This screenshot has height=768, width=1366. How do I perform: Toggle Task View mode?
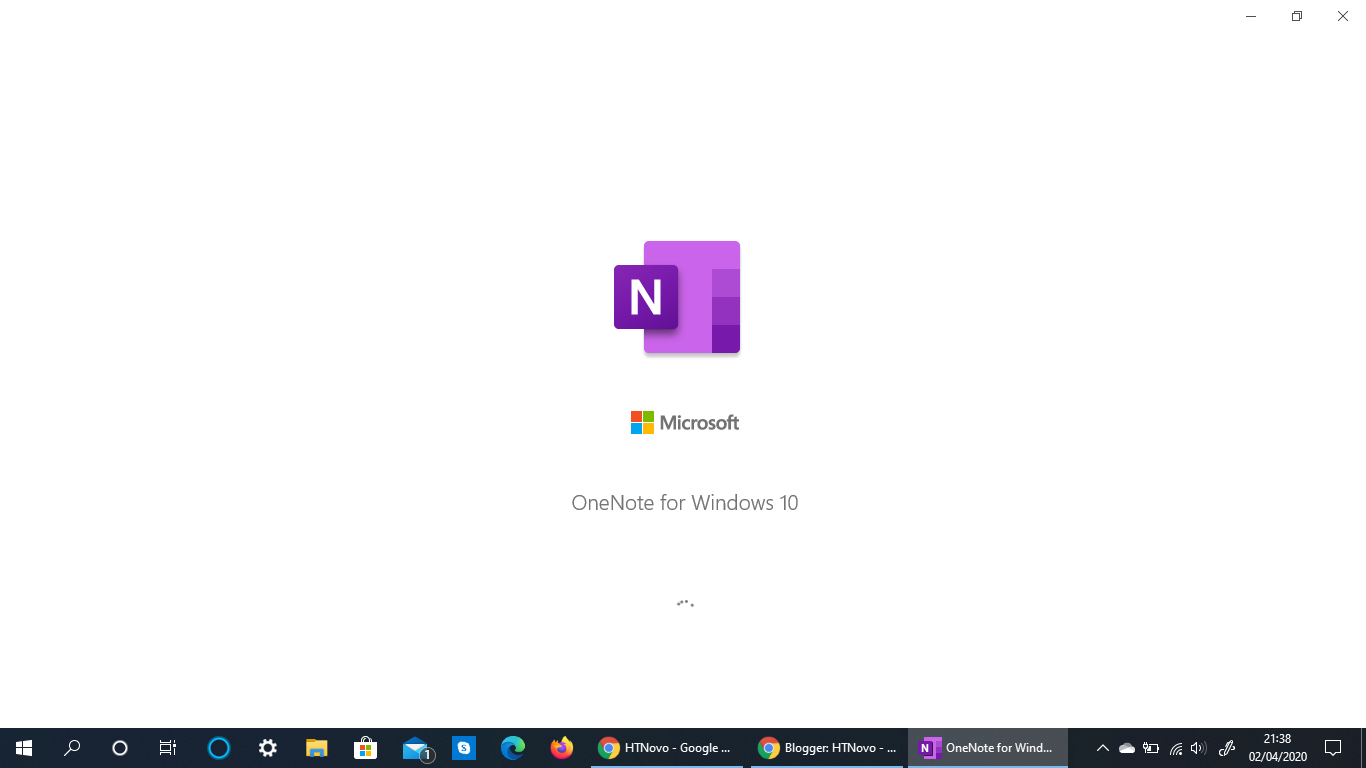click(x=168, y=747)
